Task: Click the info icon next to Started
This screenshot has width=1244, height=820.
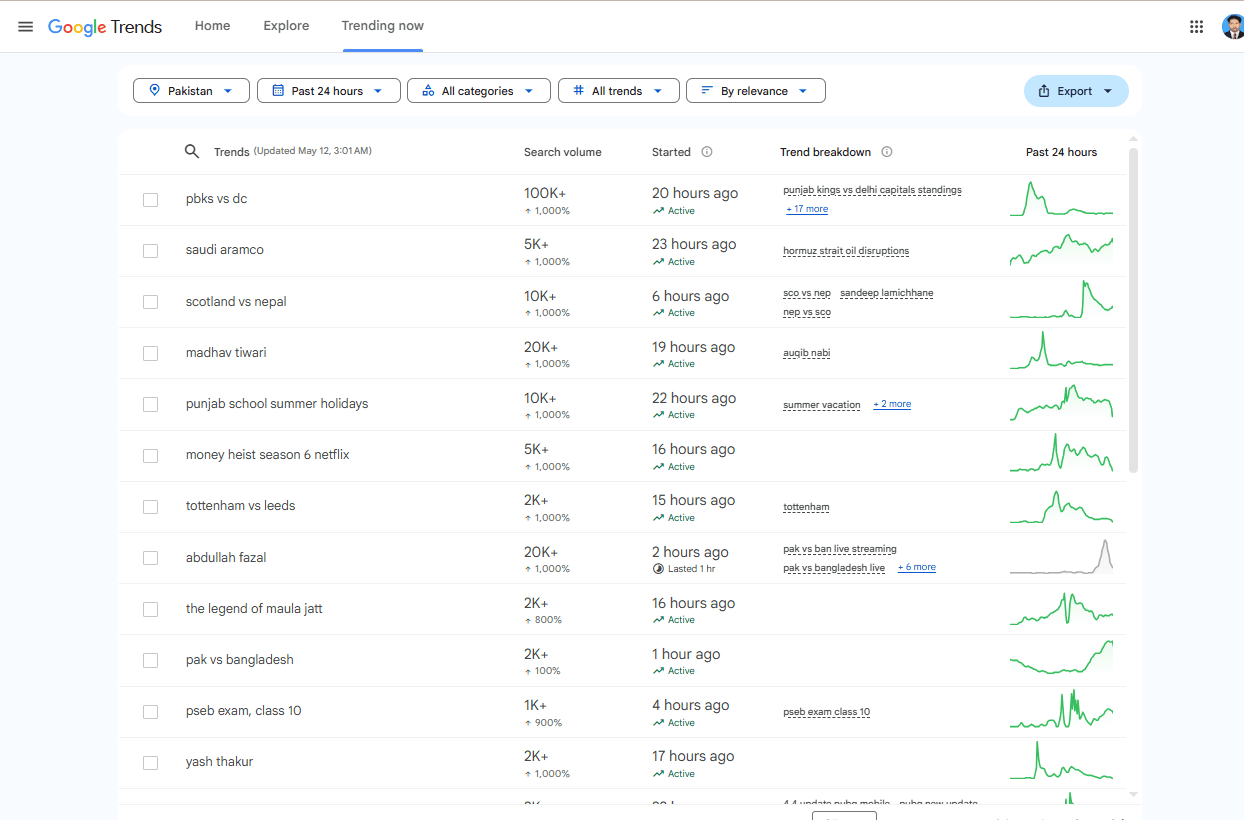Action: point(707,152)
